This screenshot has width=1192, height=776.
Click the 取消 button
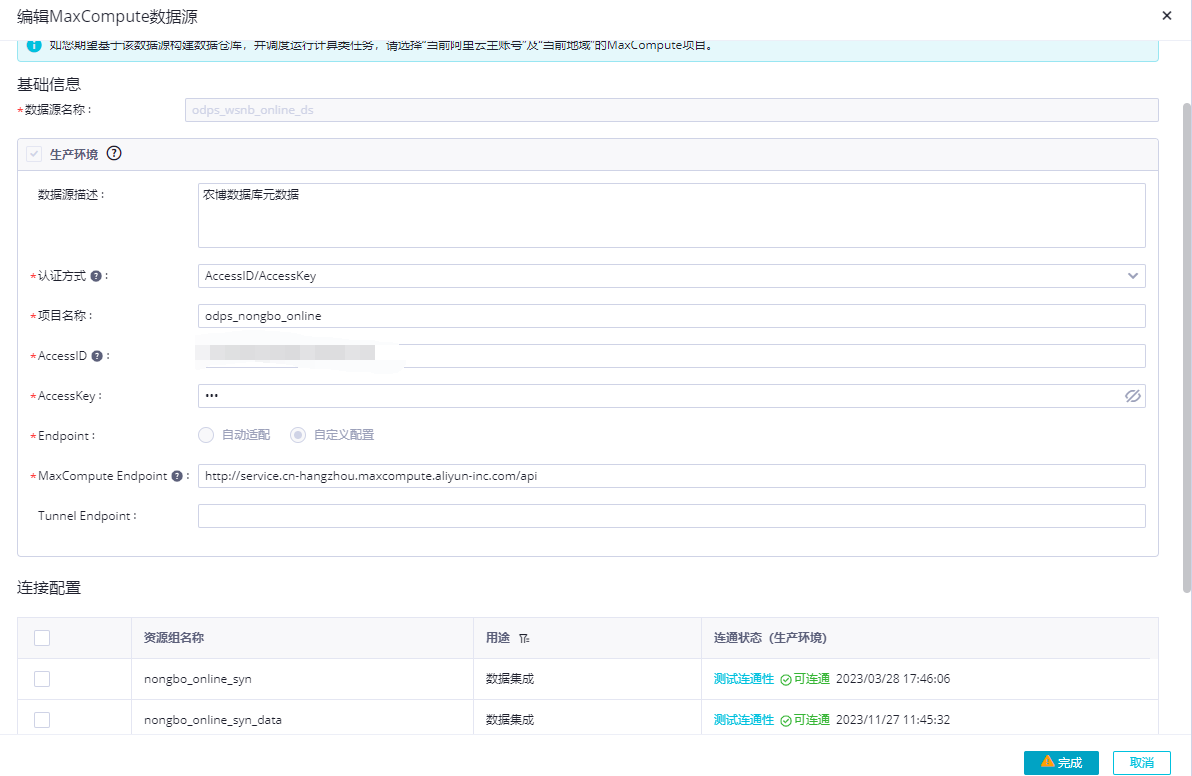pyautogui.click(x=1142, y=762)
